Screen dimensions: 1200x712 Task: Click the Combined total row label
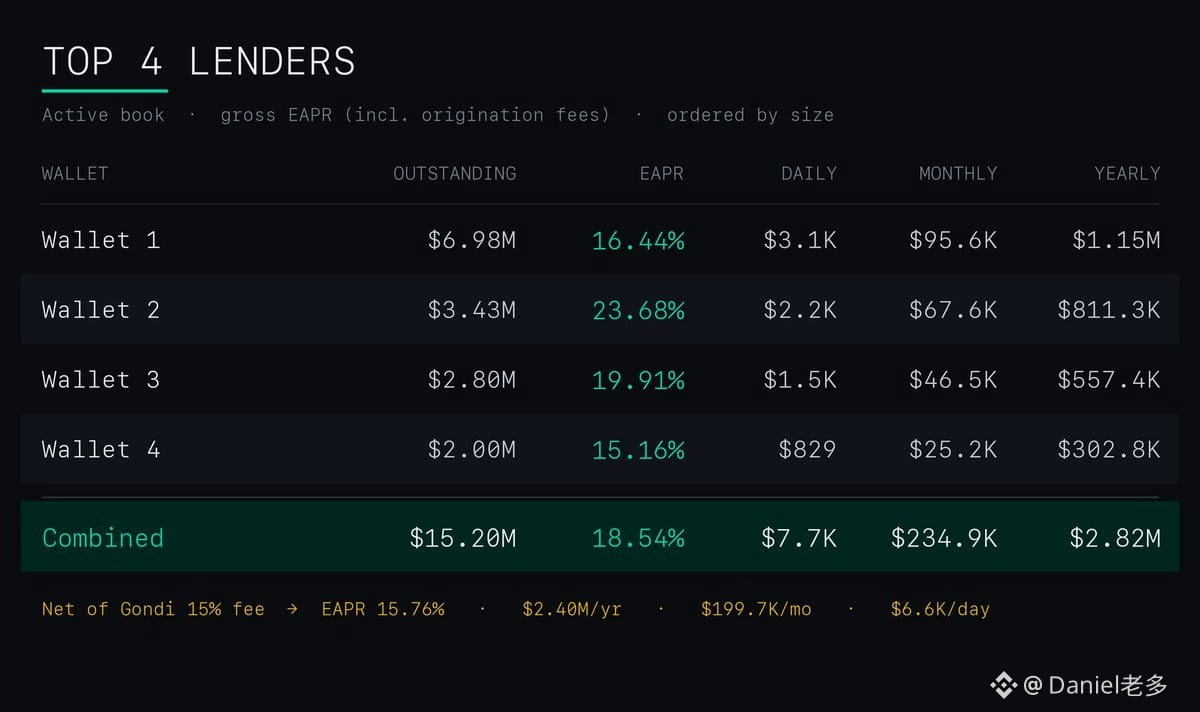(x=103, y=538)
